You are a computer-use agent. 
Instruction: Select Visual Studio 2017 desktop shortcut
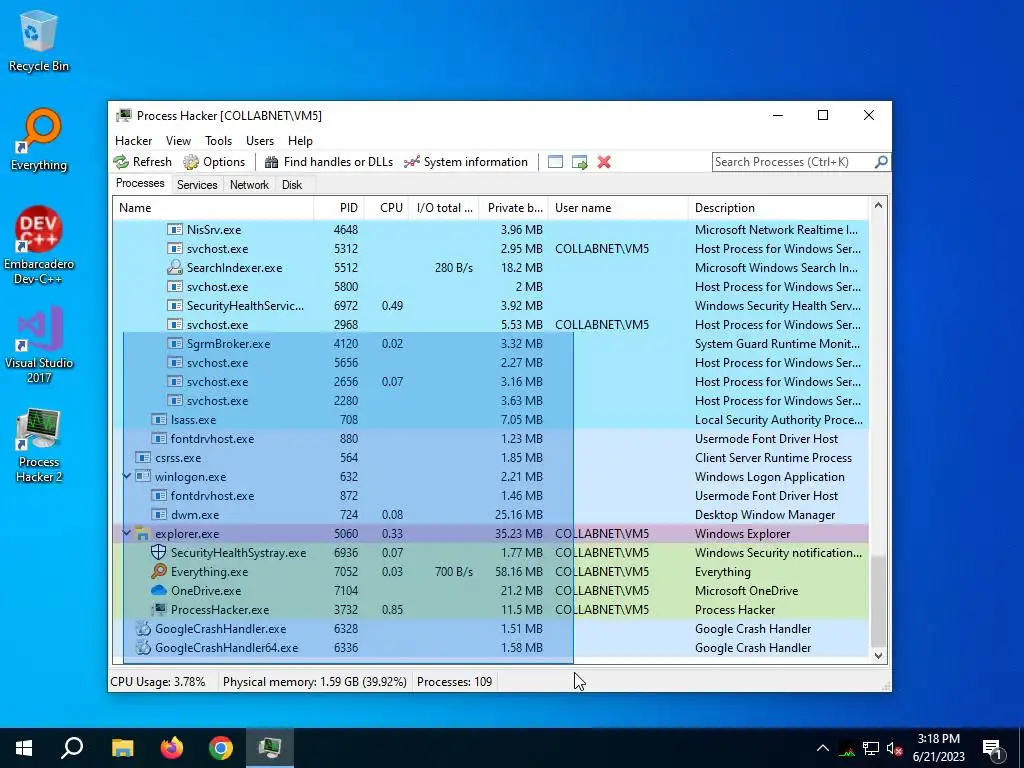click(39, 345)
